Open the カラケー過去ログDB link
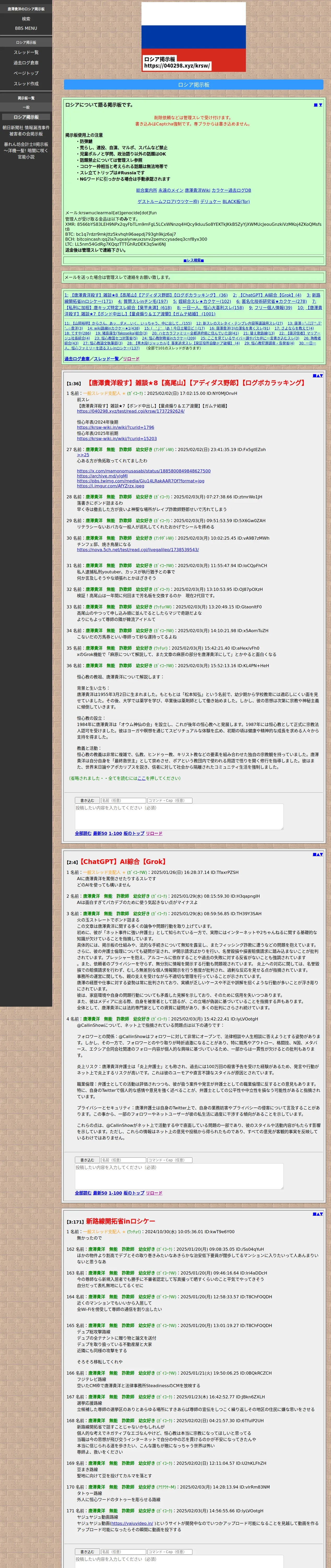The height and width of the screenshot is (1568, 331). click(231, 191)
